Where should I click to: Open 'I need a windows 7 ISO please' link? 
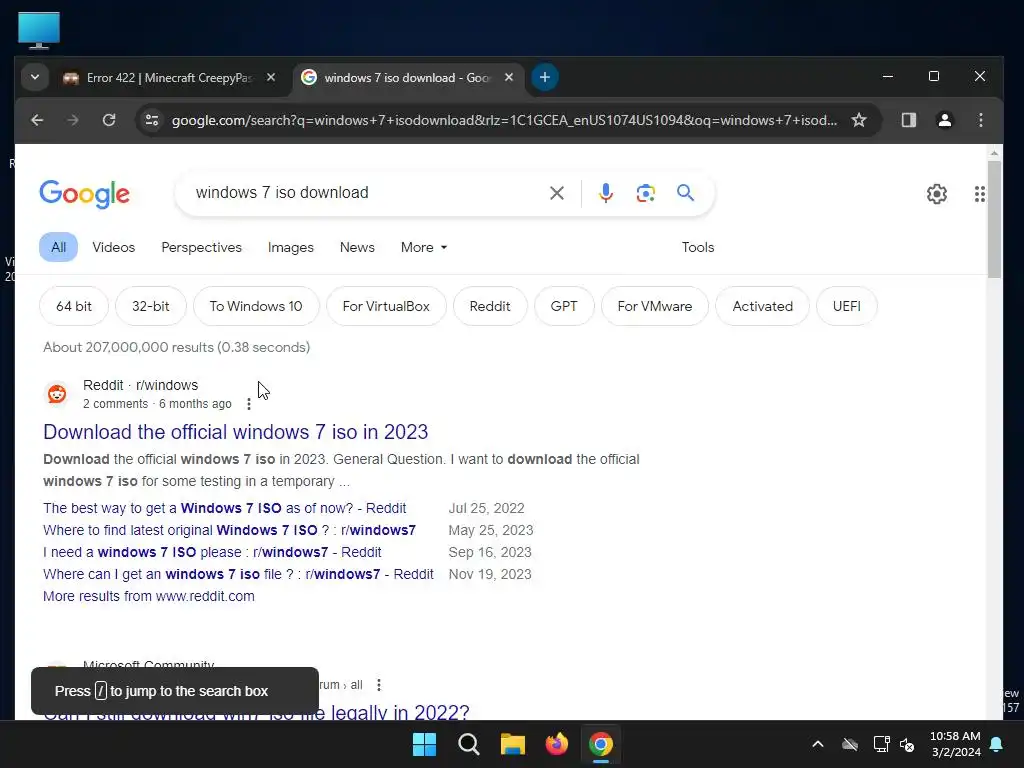[212, 552]
